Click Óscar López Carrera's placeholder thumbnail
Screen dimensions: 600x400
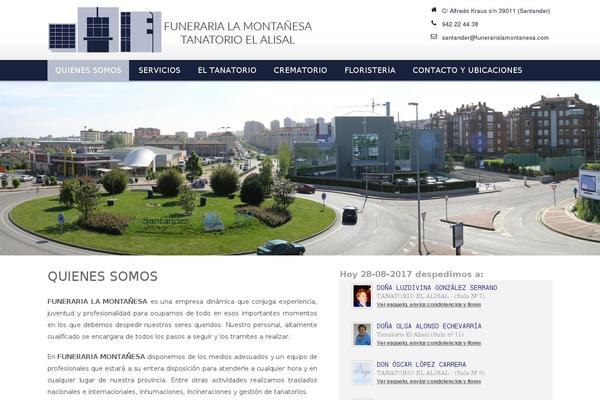362,372
